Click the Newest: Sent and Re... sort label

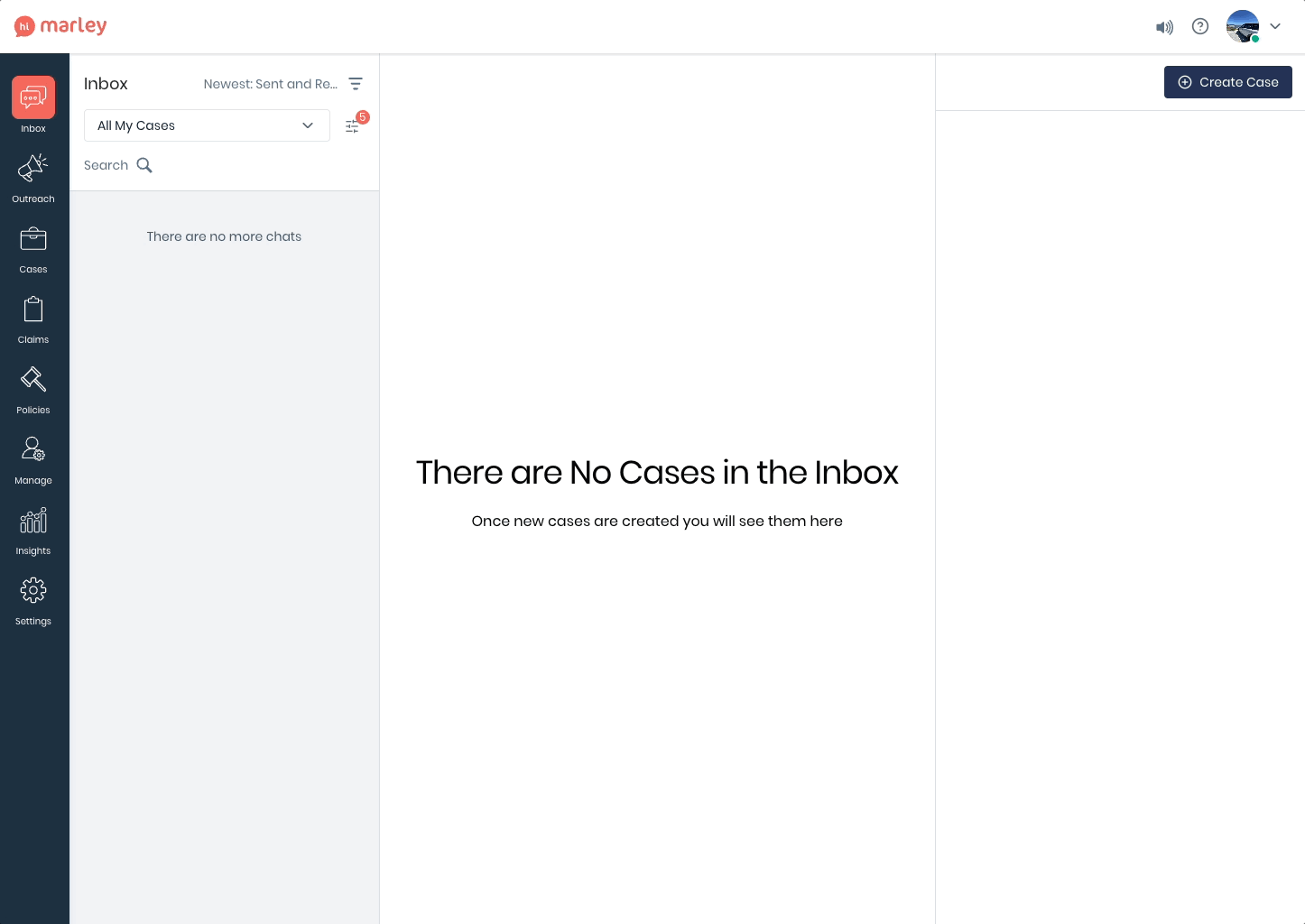click(270, 84)
